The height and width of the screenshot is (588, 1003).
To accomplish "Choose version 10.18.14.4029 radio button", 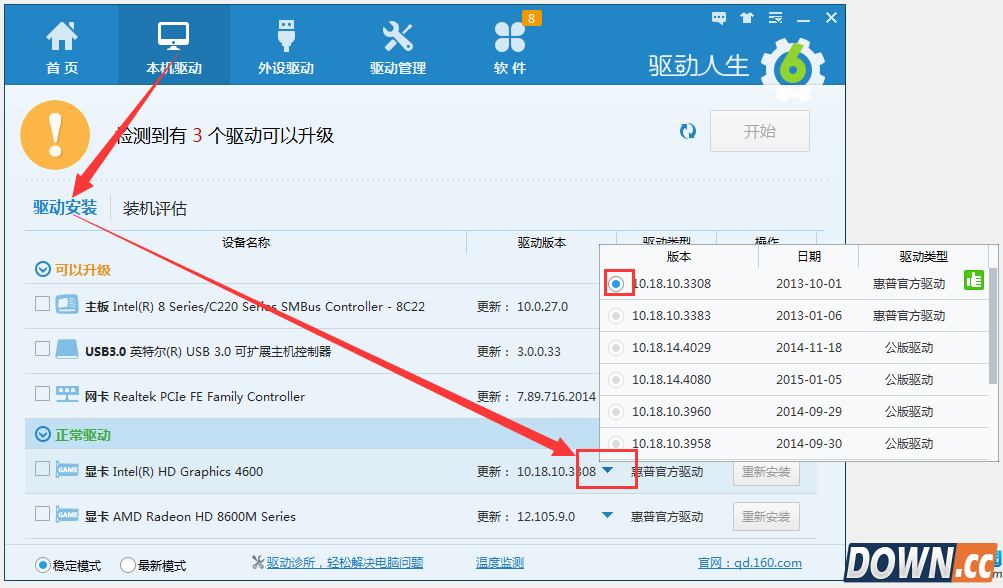I will (616, 348).
